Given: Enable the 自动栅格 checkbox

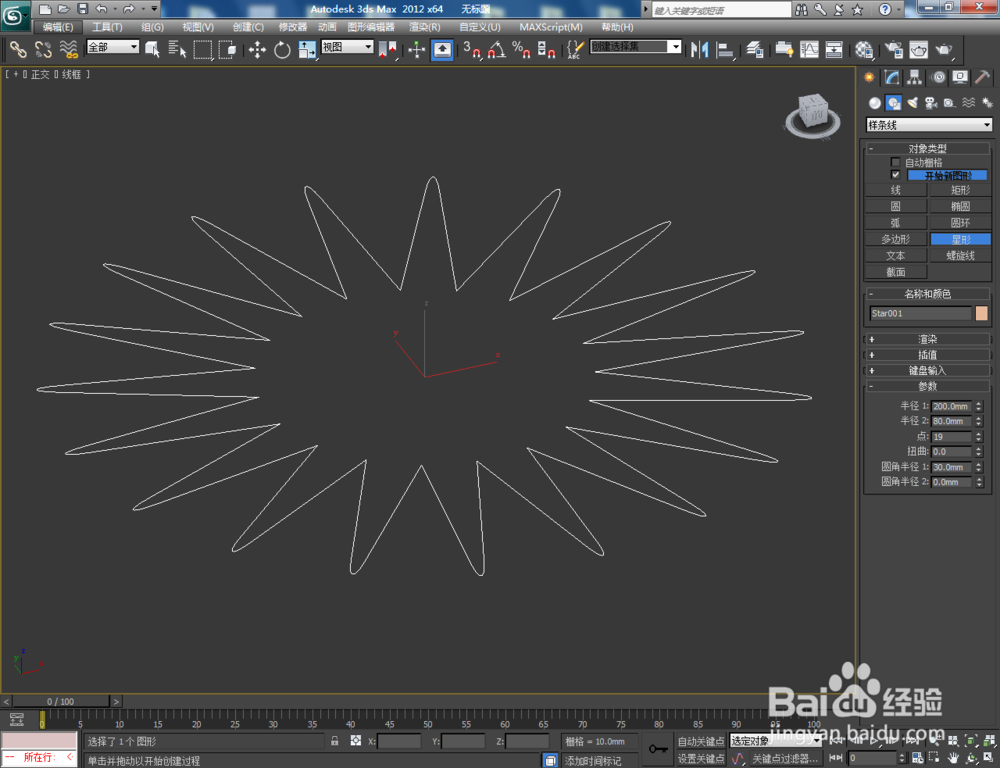Looking at the screenshot, I should [895, 162].
